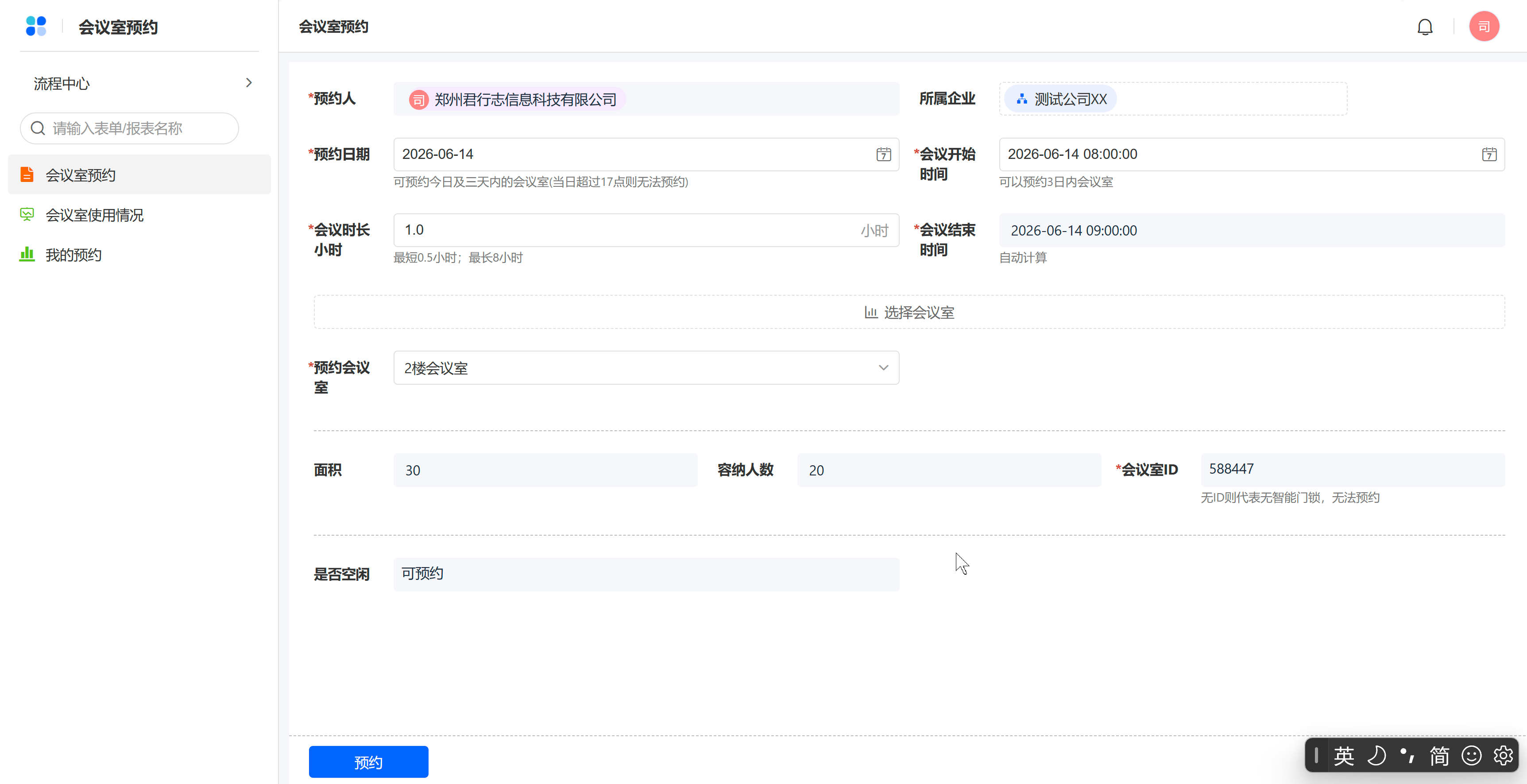Click 选择会议室 button
Image resolution: width=1527 pixels, height=784 pixels.
[x=909, y=312]
